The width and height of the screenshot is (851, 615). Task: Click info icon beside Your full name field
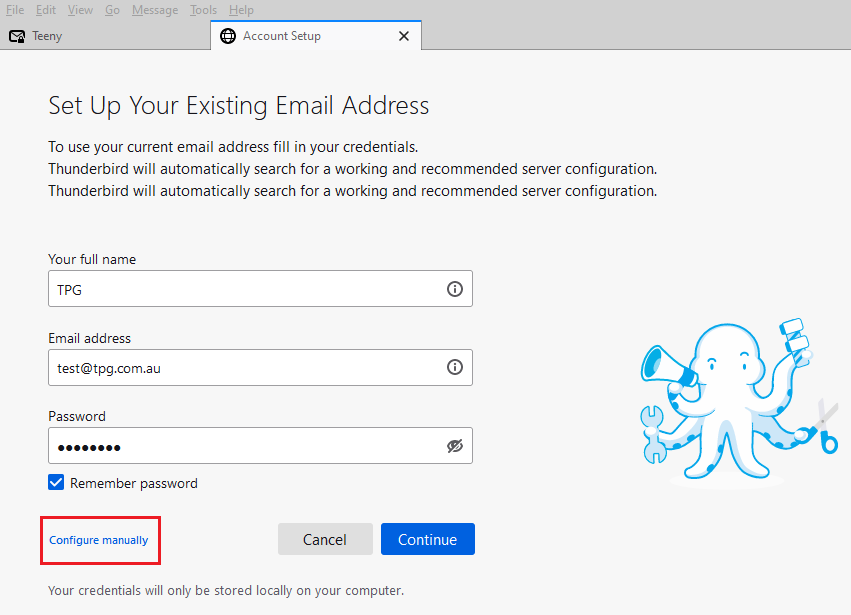click(455, 289)
